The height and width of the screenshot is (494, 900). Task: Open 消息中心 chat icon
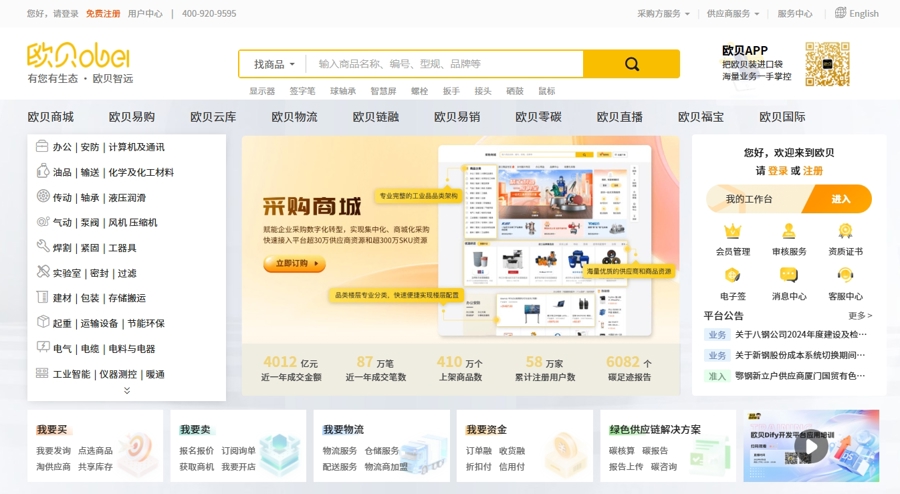click(789, 275)
